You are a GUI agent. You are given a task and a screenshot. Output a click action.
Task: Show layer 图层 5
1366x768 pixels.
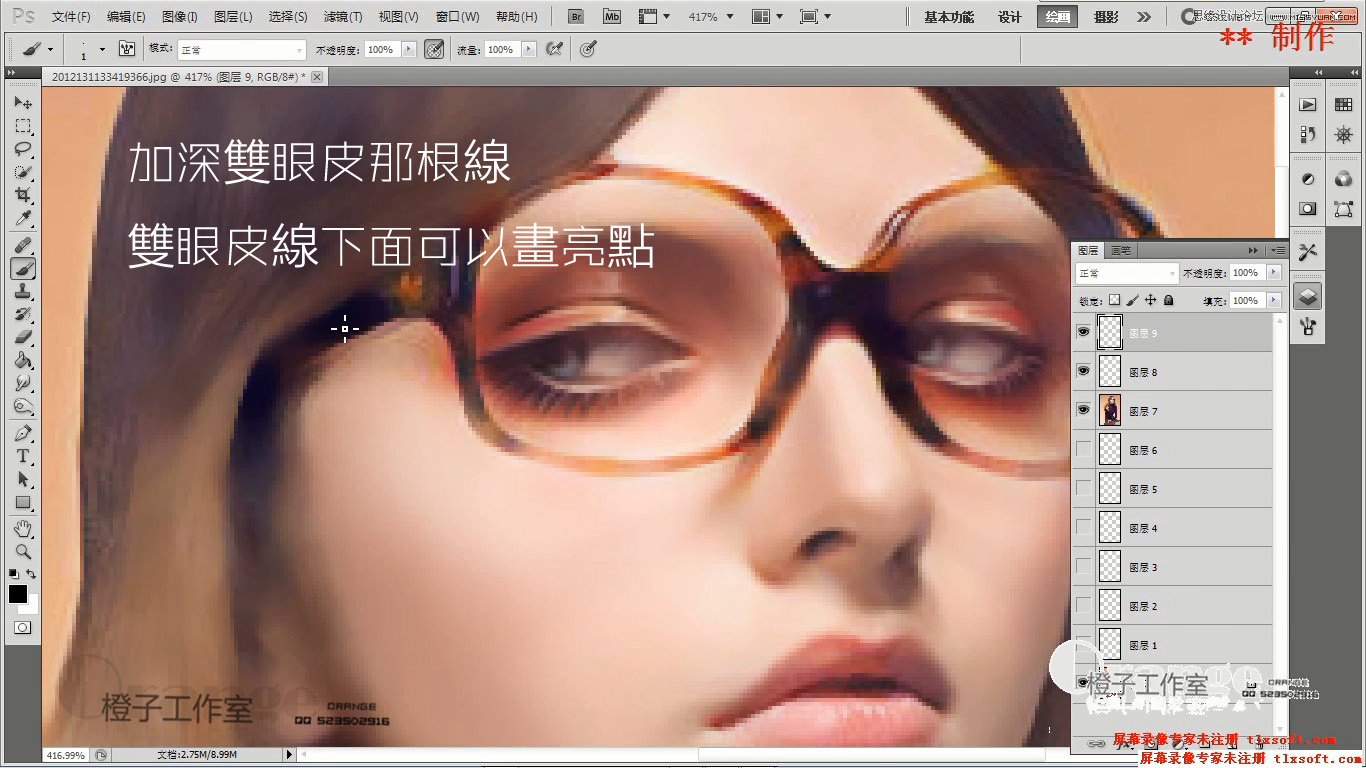tap(1083, 489)
